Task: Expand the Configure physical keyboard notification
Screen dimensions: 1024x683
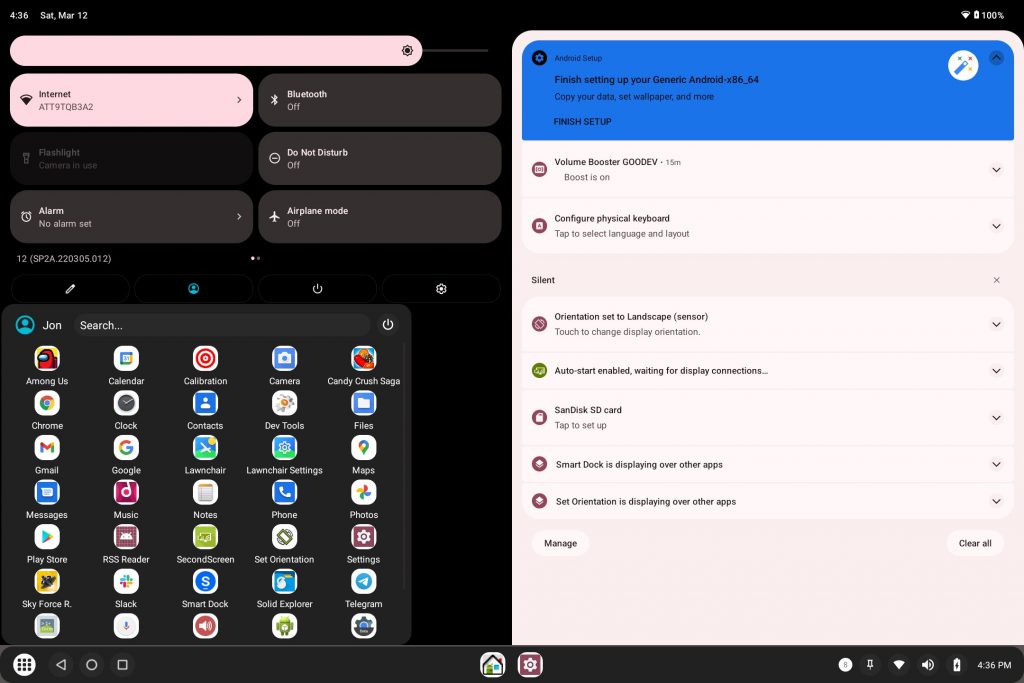Action: pyautogui.click(x=995, y=226)
